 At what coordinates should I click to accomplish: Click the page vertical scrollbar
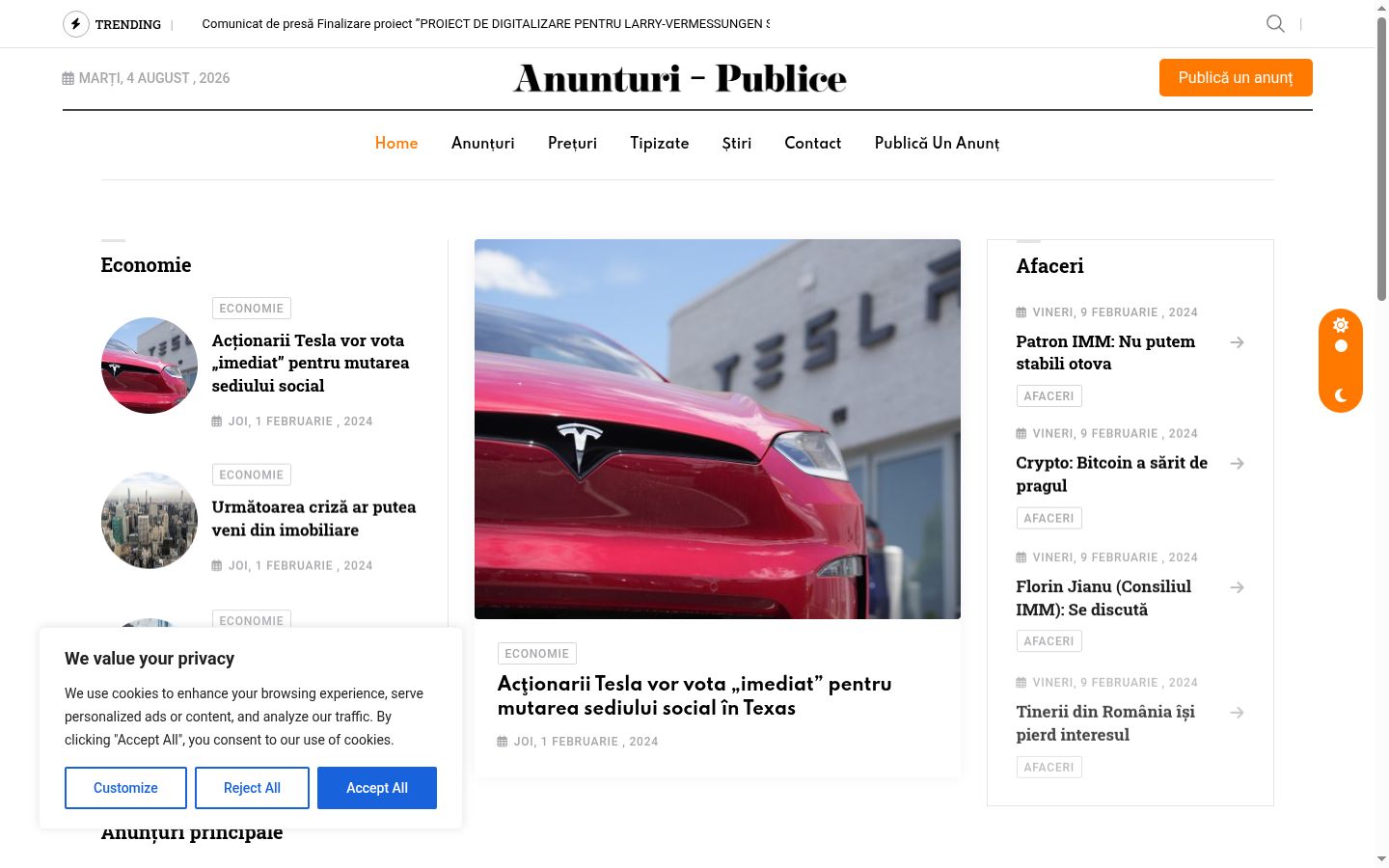tap(1381, 159)
